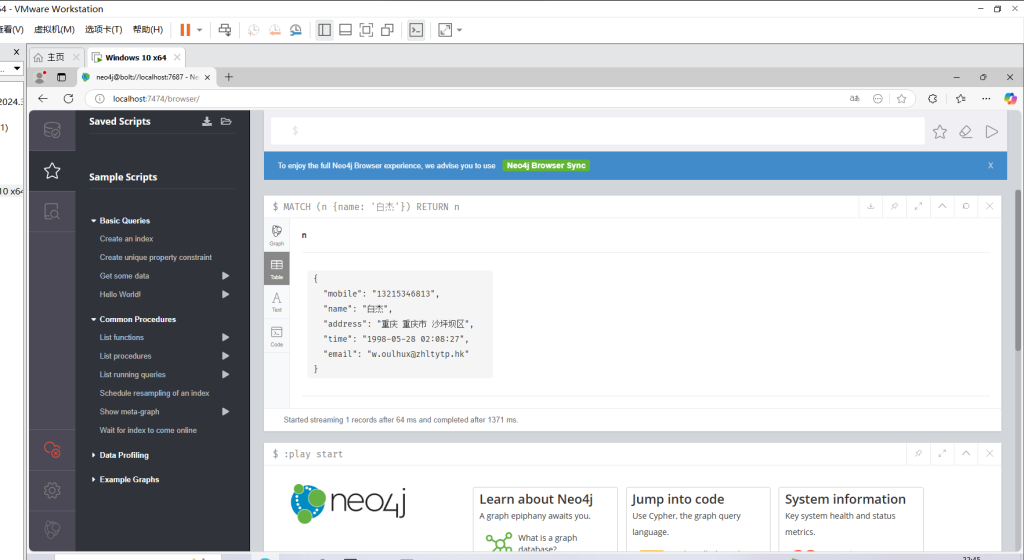
Task: Pin the MATCH query result frame
Action: (894, 206)
